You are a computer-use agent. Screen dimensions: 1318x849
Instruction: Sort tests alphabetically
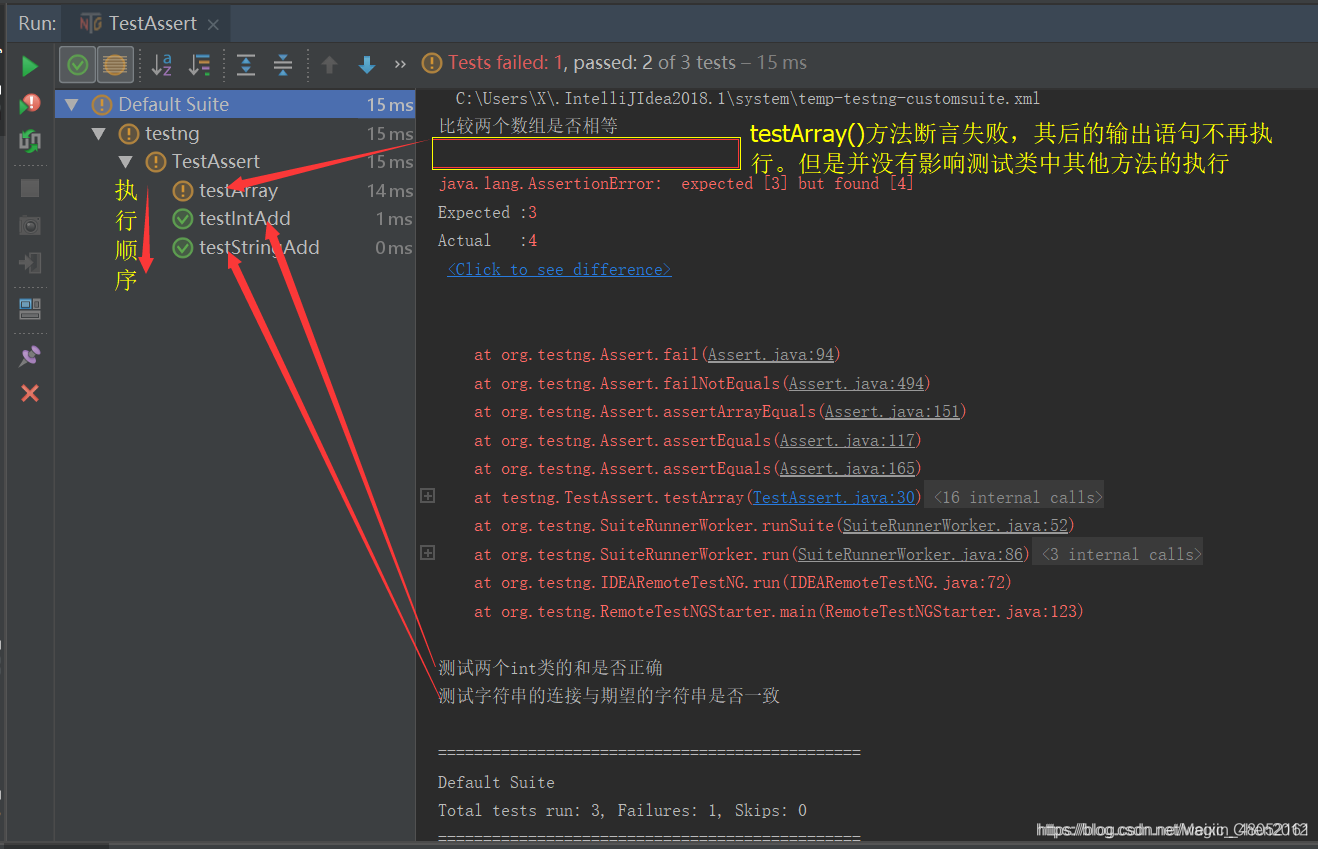tap(162, 65)
